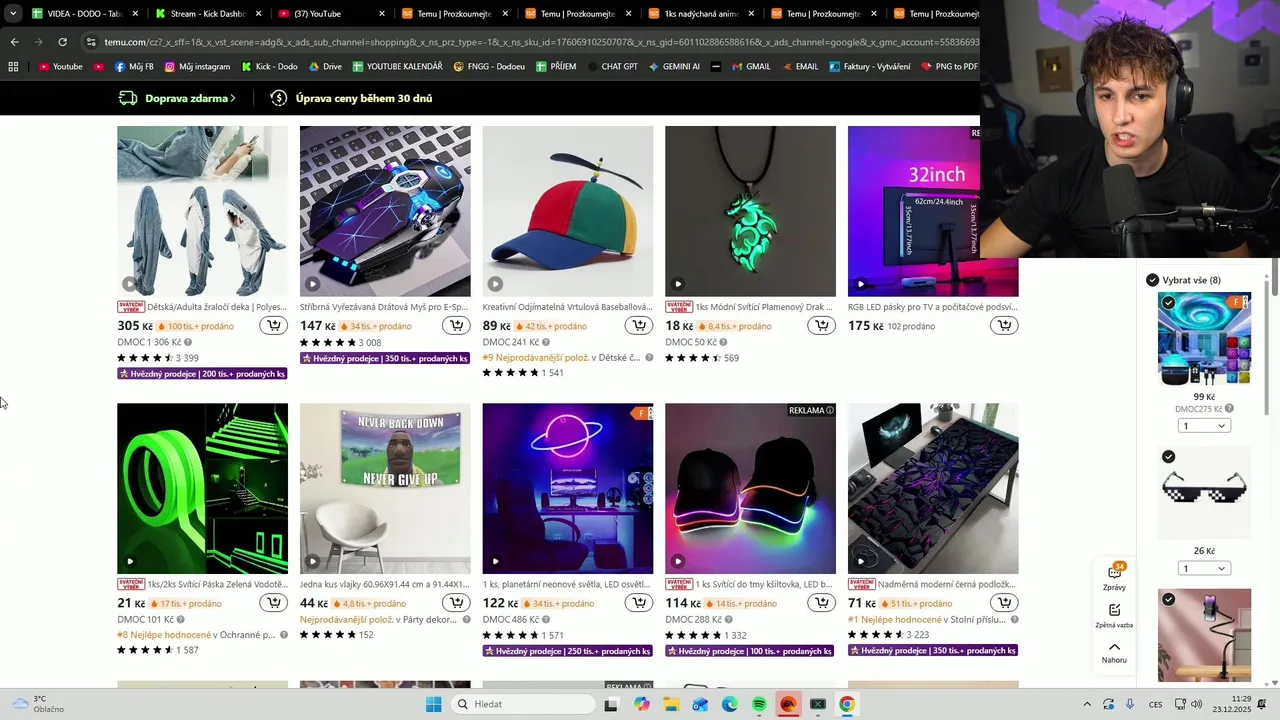Reload the page with browser refresh icon

point(62,42)
